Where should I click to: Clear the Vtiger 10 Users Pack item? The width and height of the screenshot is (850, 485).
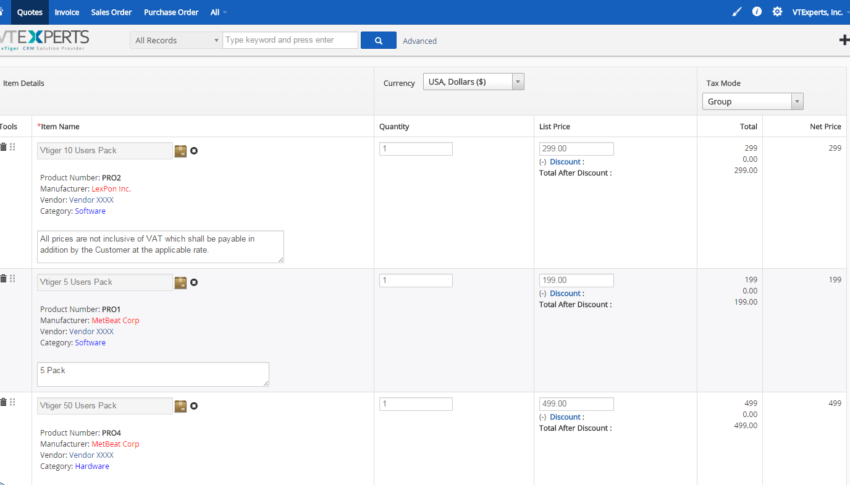(x=194, y=151)
